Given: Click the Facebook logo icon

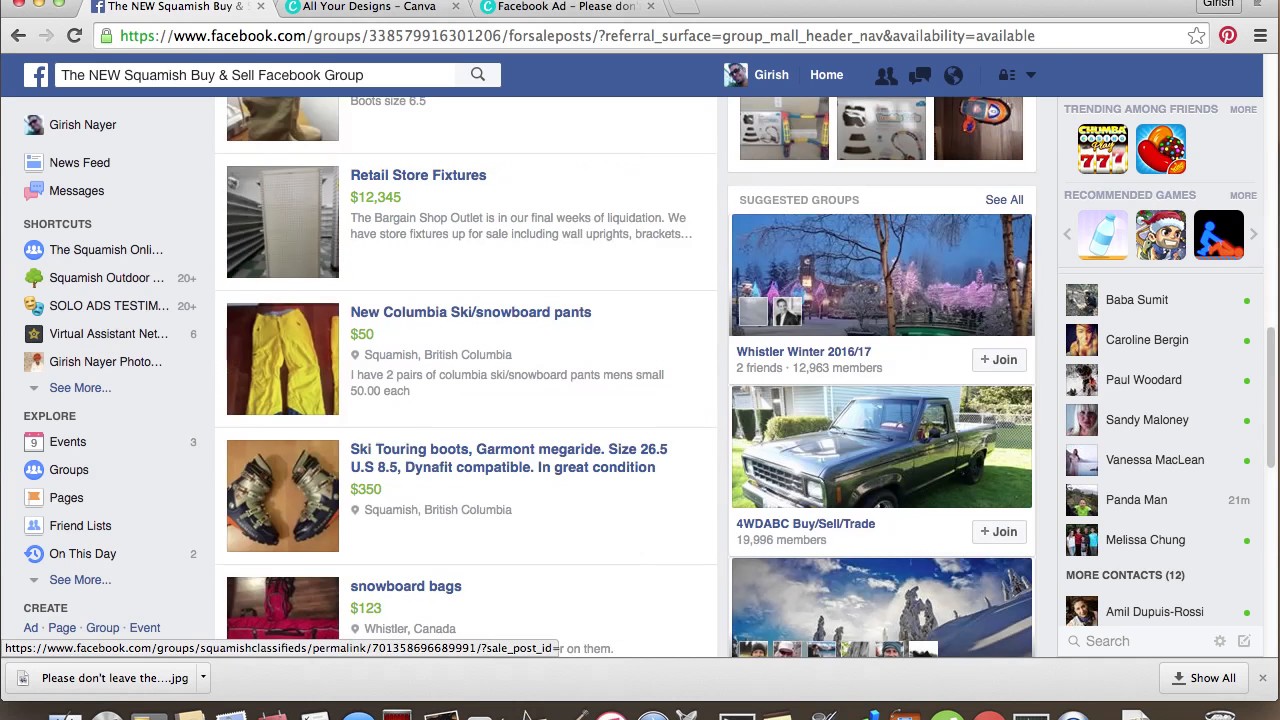Looking at the screenshot, I should tap(36, 75).
